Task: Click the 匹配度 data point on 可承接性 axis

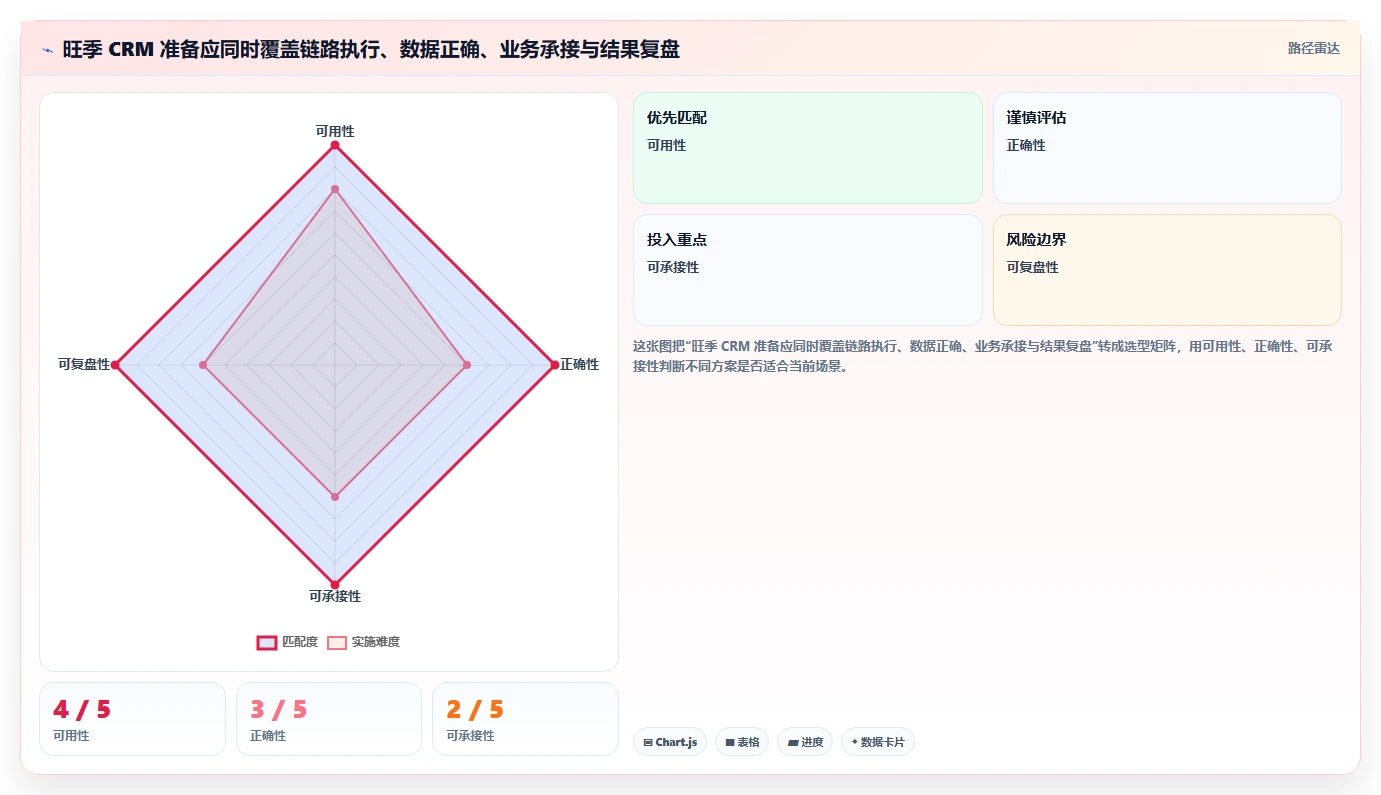Action: 335,585
